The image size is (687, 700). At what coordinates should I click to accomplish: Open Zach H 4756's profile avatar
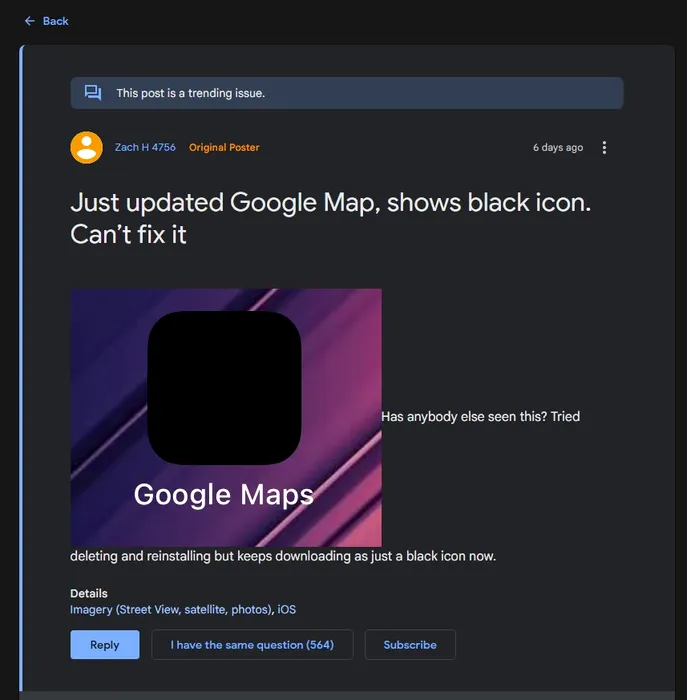(87, 147)
